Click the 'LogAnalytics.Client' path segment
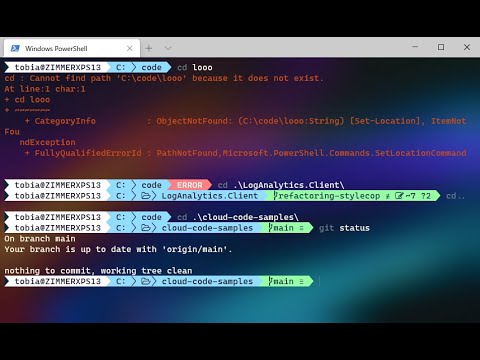 pos(210,196)
